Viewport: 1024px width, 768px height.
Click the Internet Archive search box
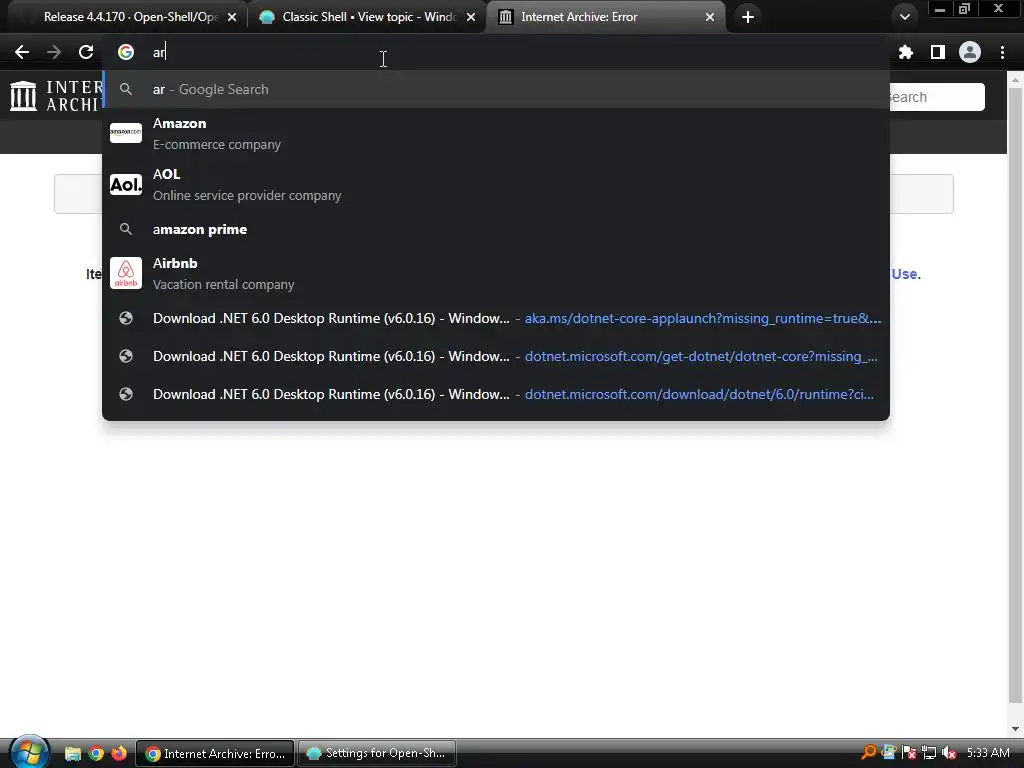(x=936, y=97)
